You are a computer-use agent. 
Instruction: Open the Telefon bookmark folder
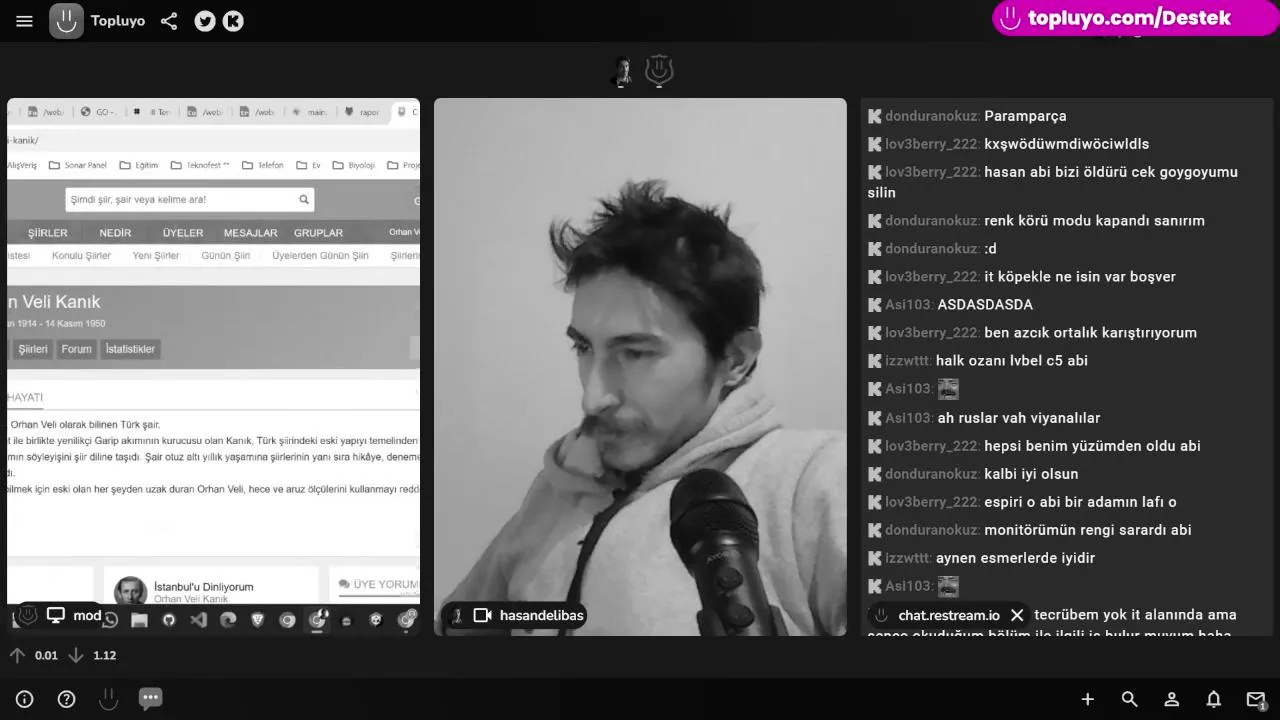point(263,166)
